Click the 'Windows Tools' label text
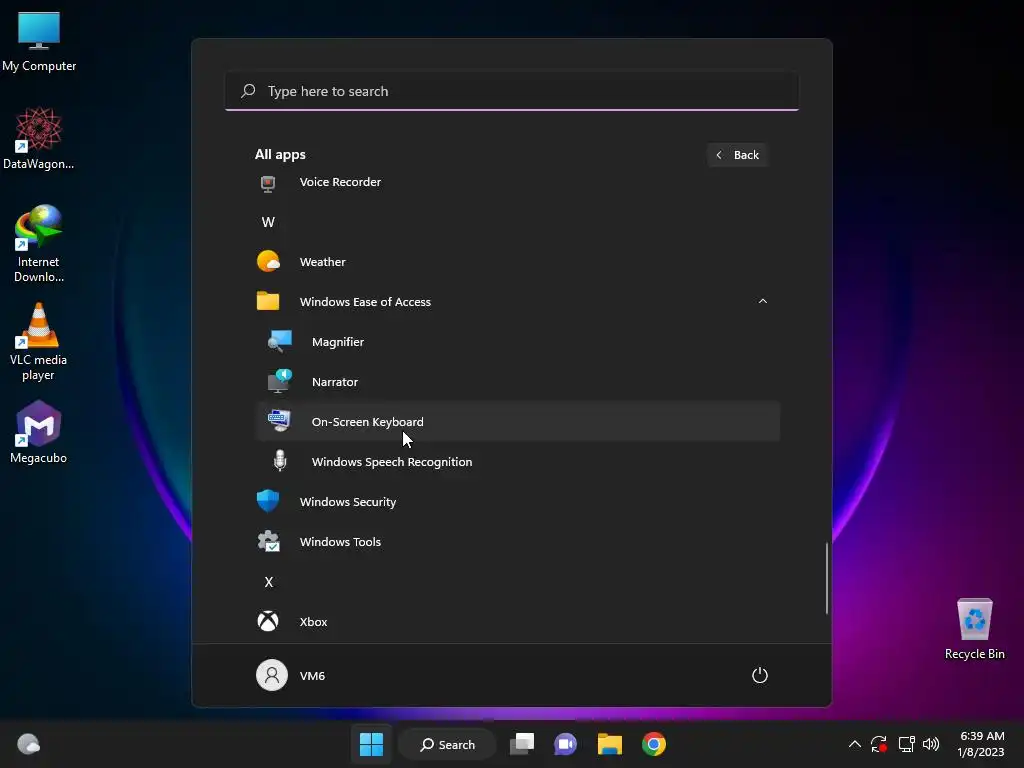Screen dimensions: 1024x768 pyautogui.click(x=340, y=541)
